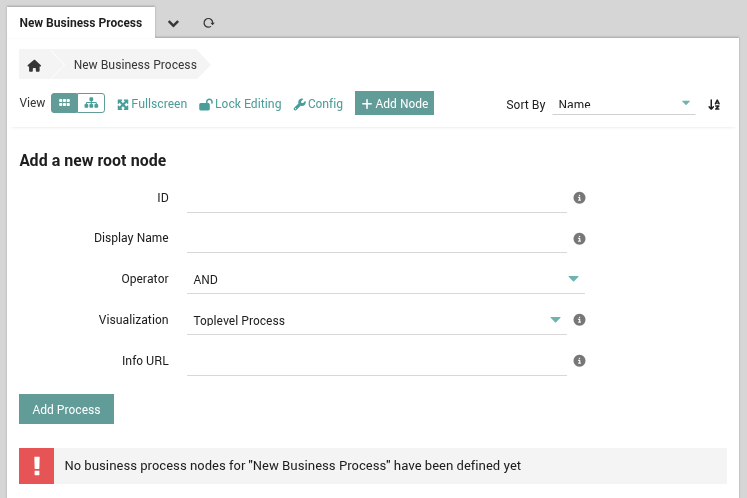The width and height of the screenshot is (747, 498).
Task: Enter Fullscreen mode
Action: click(x=152, y=104)
